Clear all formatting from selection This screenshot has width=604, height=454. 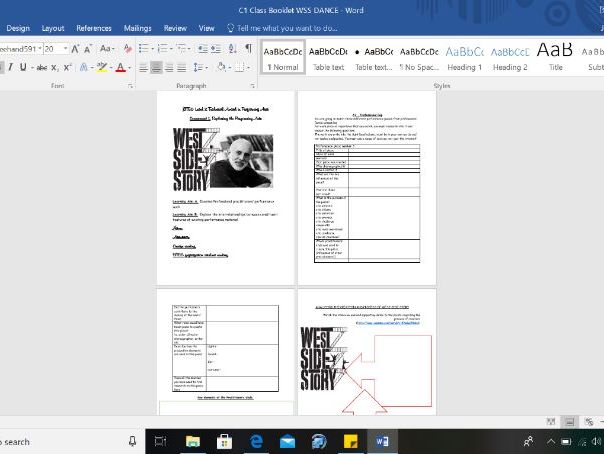pyautogui.click(x=128, y=49)
